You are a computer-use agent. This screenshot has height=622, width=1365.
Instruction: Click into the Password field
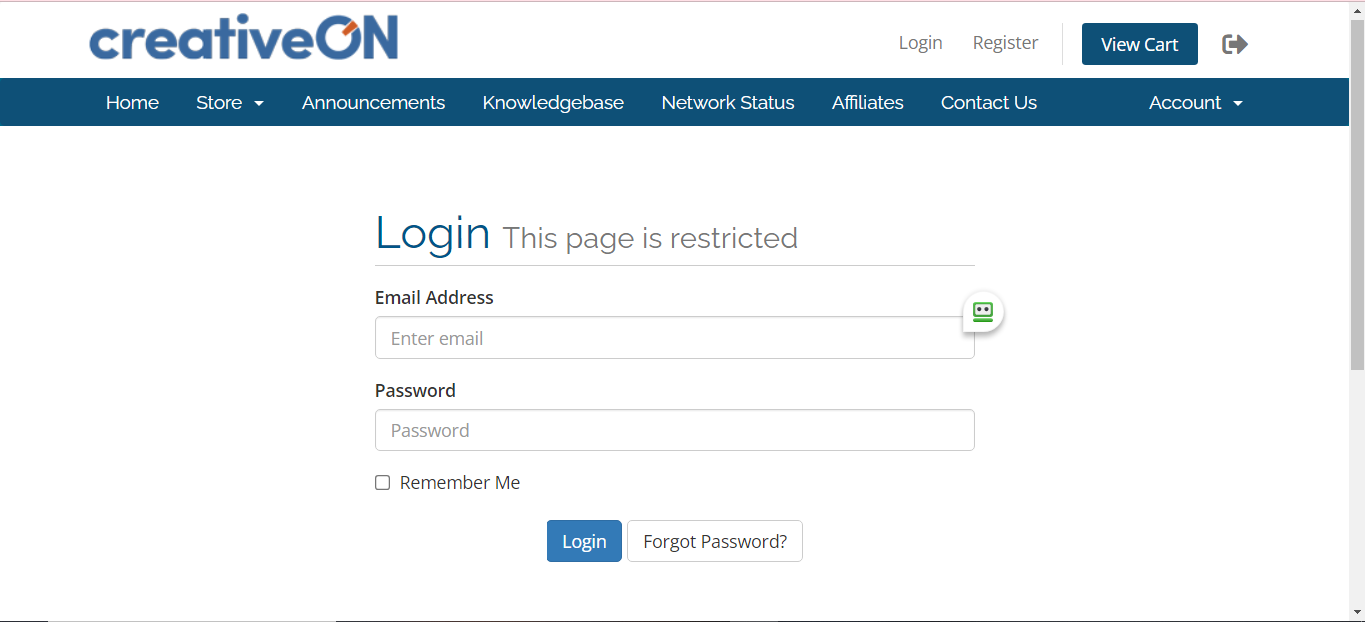click(674, 430)
